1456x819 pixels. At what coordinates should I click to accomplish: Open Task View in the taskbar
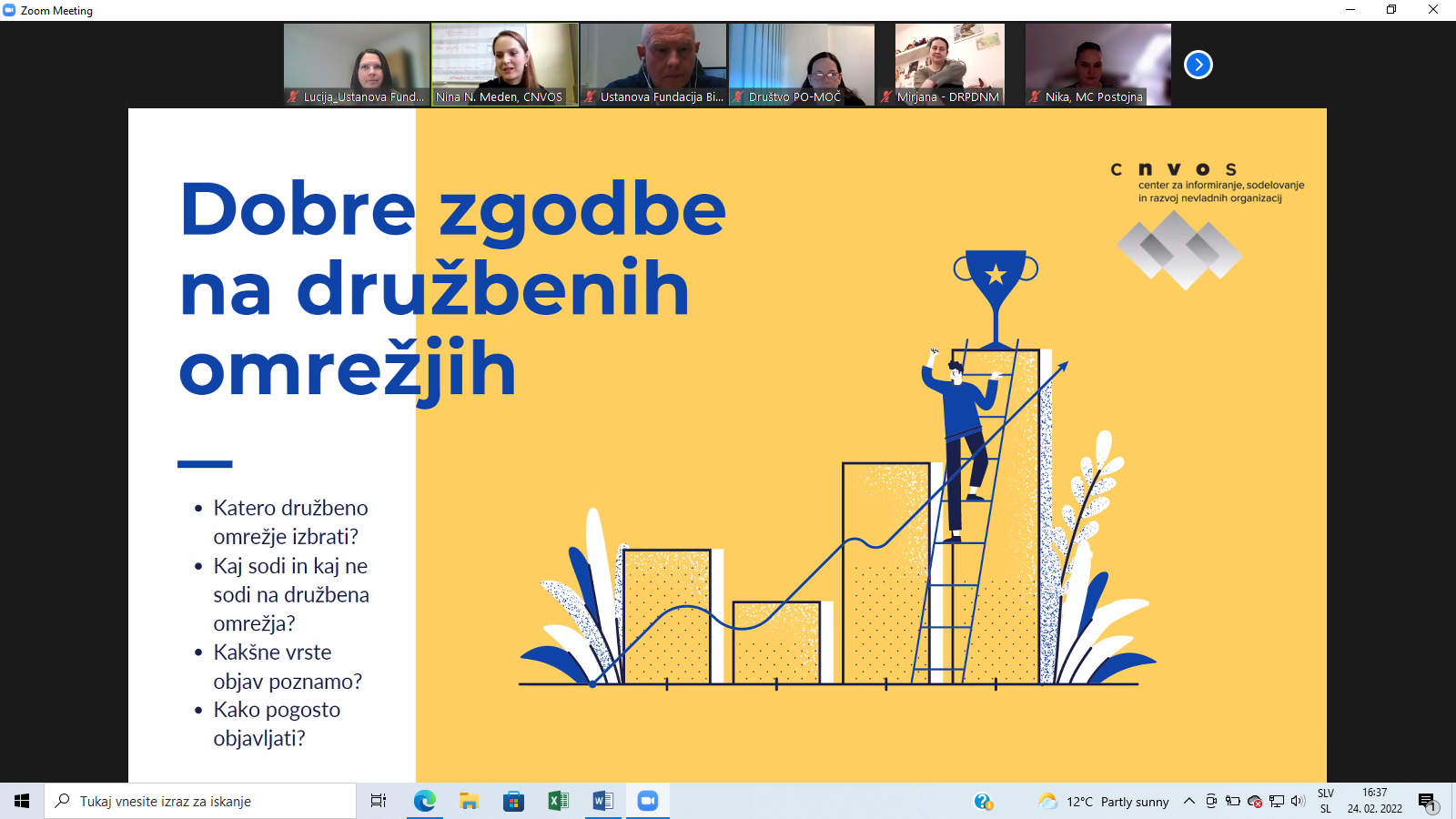point(379,801)
